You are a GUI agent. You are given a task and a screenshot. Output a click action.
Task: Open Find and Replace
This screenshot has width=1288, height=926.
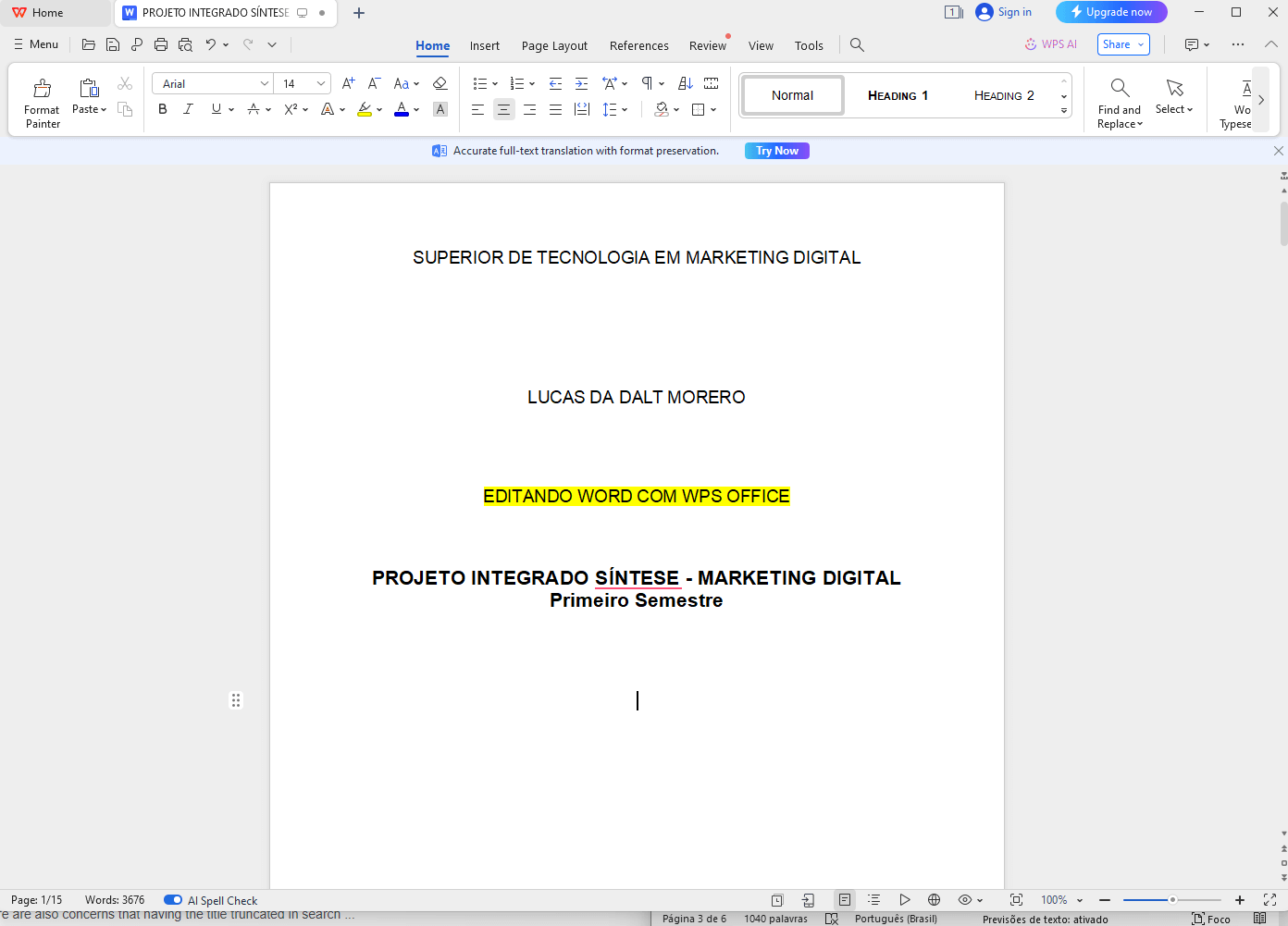point(1120,103)
